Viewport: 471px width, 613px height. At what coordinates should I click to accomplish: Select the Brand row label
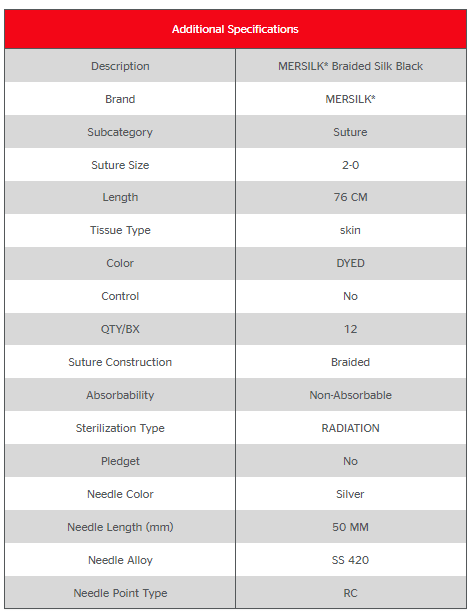120,99
